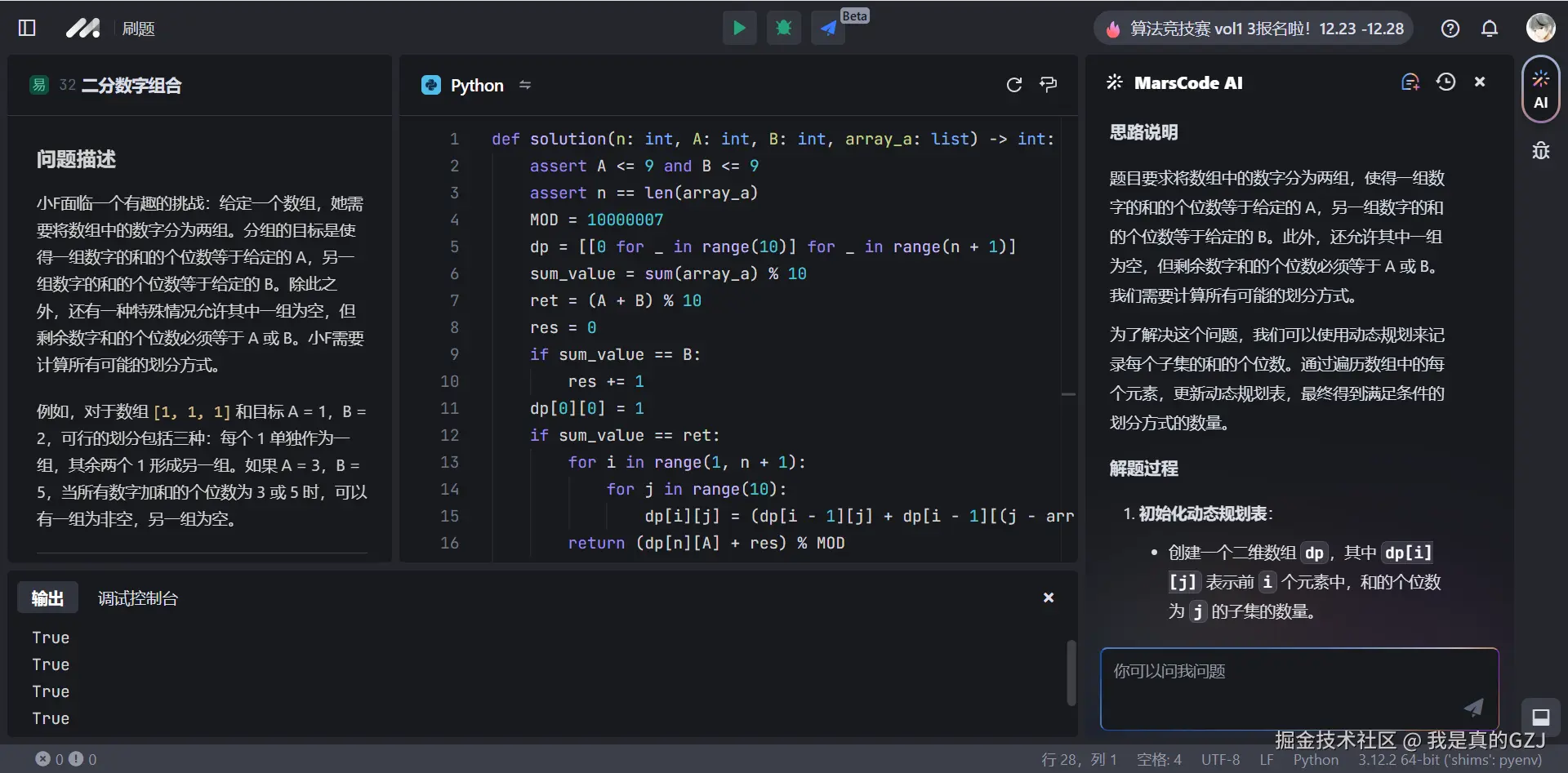This screenshot has width=1568, height=773.
Task: Open notifications from the bell icon
Action: pyautogui.click(x=1489, y=28)
